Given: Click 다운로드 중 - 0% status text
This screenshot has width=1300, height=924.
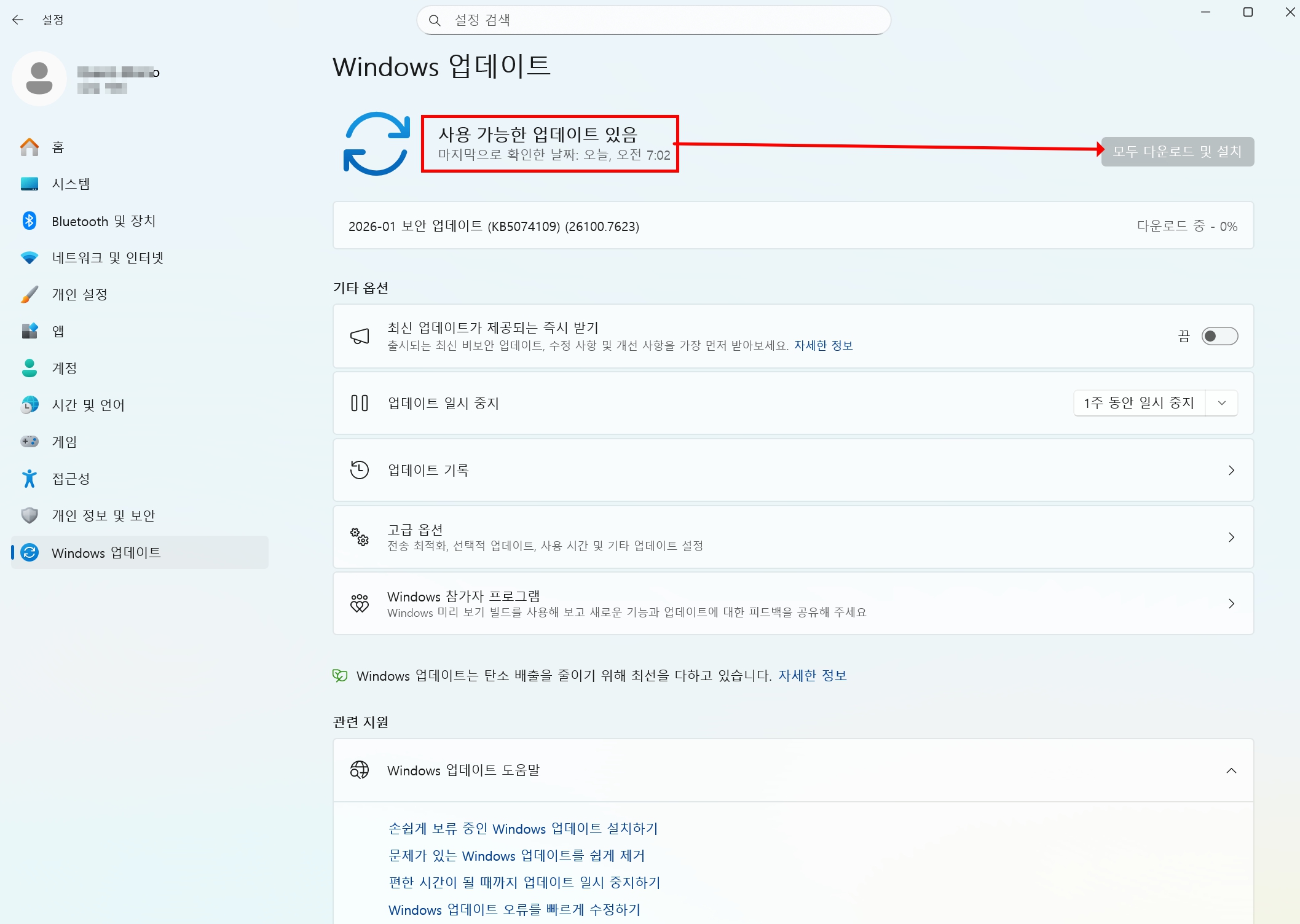Looking at the screenshot, I should [1187, 226].
